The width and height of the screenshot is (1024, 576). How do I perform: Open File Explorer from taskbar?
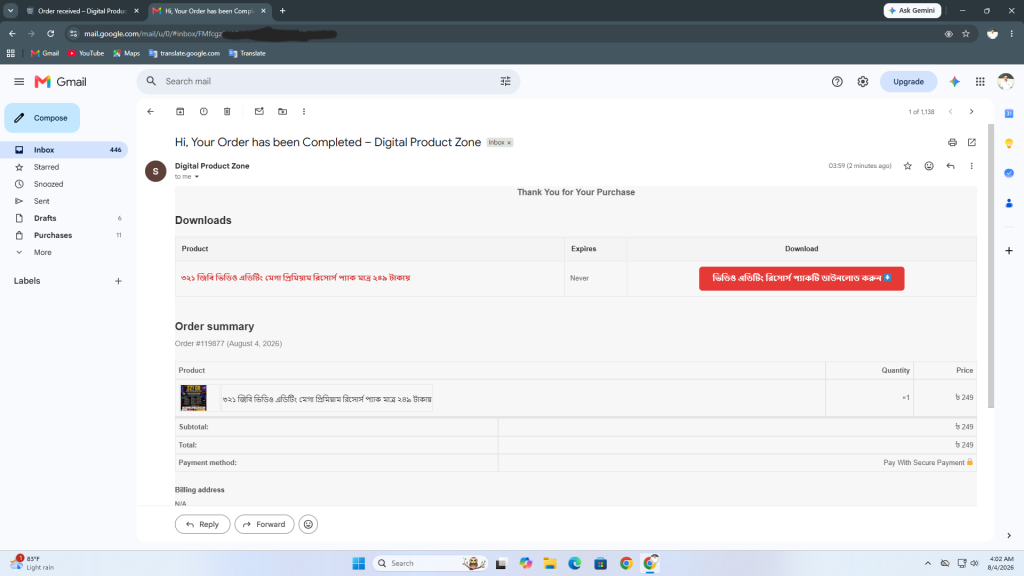[550, 564]
